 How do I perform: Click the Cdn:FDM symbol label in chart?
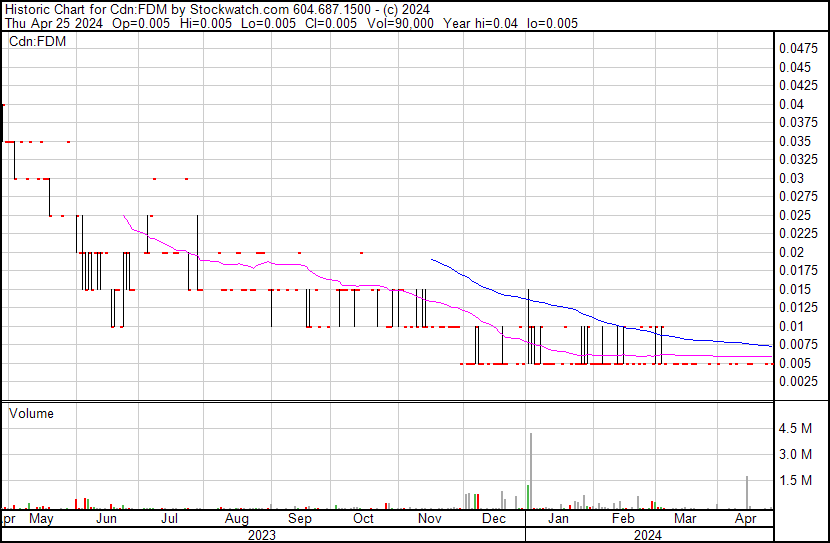(x=39, y=42)
